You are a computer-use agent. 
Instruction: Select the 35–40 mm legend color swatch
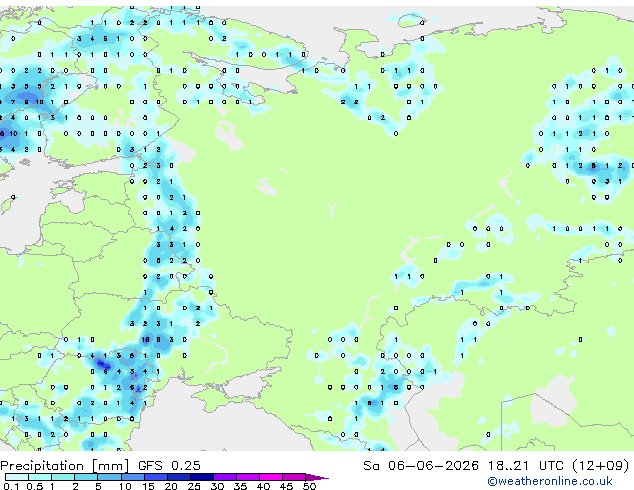(x=247, y=477)
